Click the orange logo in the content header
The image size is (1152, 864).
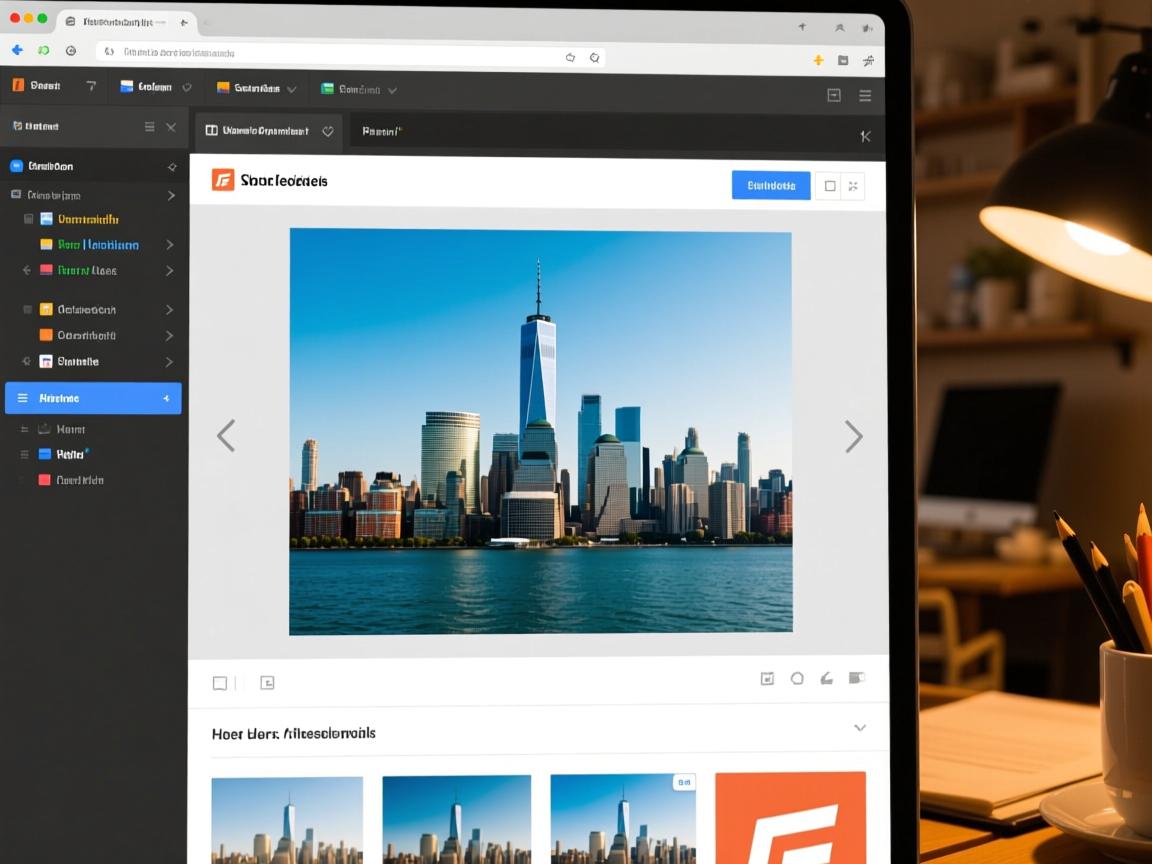coord(223,180)
